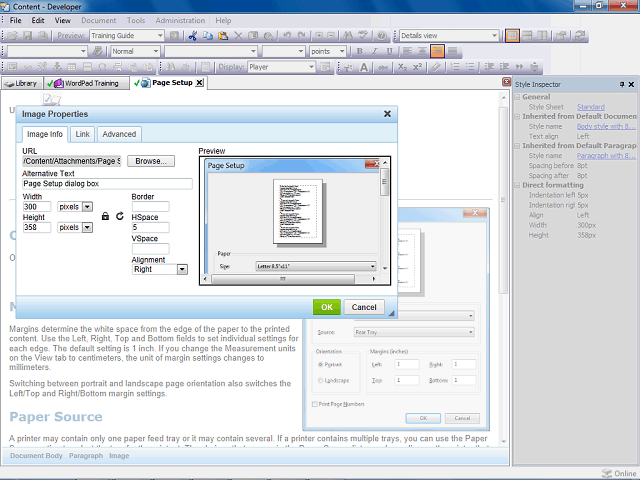This screenshot has height=480, width=640.
Task: Collapse the Direct formatting section
Action: (x=518, y=185)
